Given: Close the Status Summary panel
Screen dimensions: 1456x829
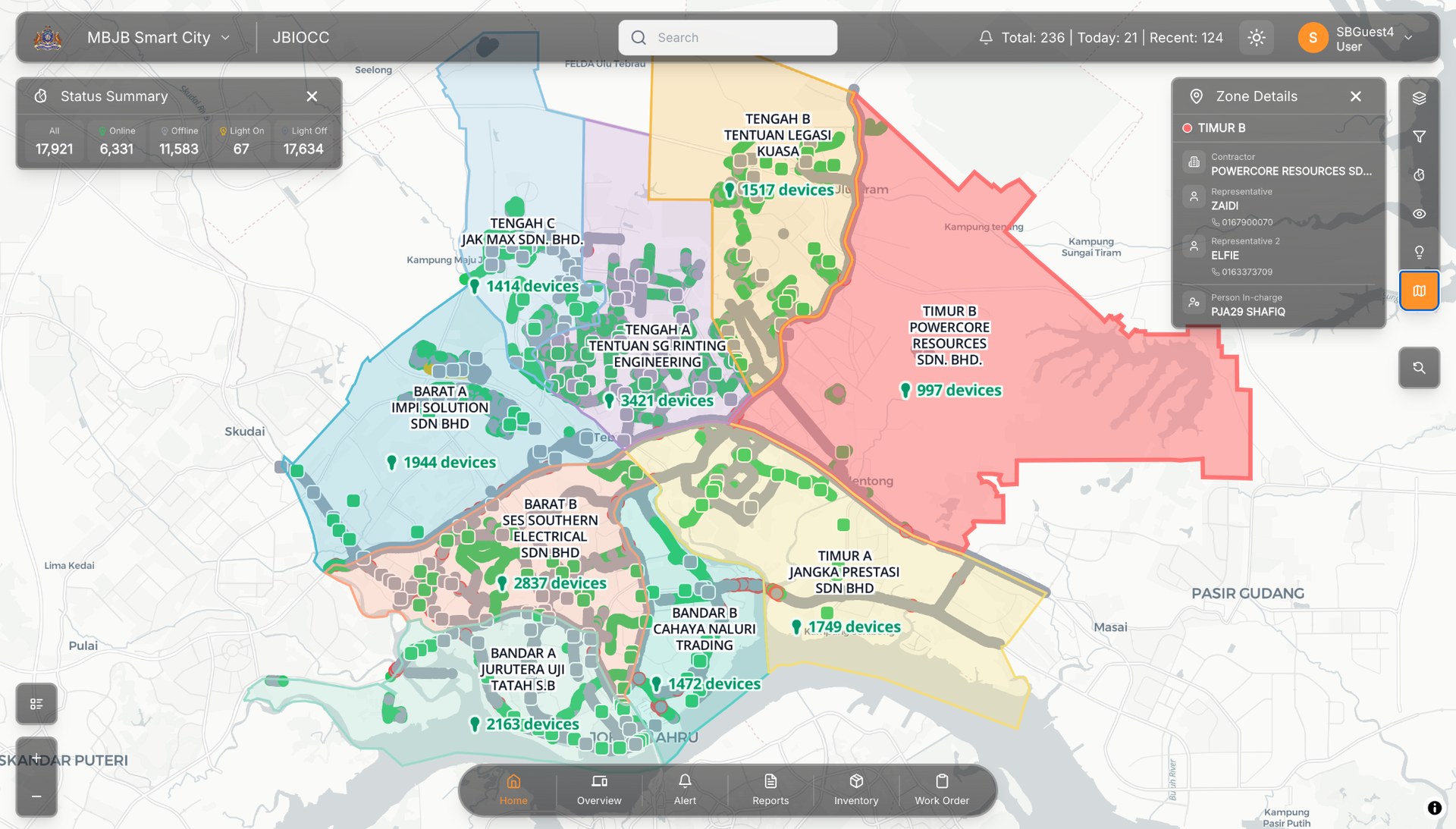Looking at the screenshot, I should click(312, 96).
